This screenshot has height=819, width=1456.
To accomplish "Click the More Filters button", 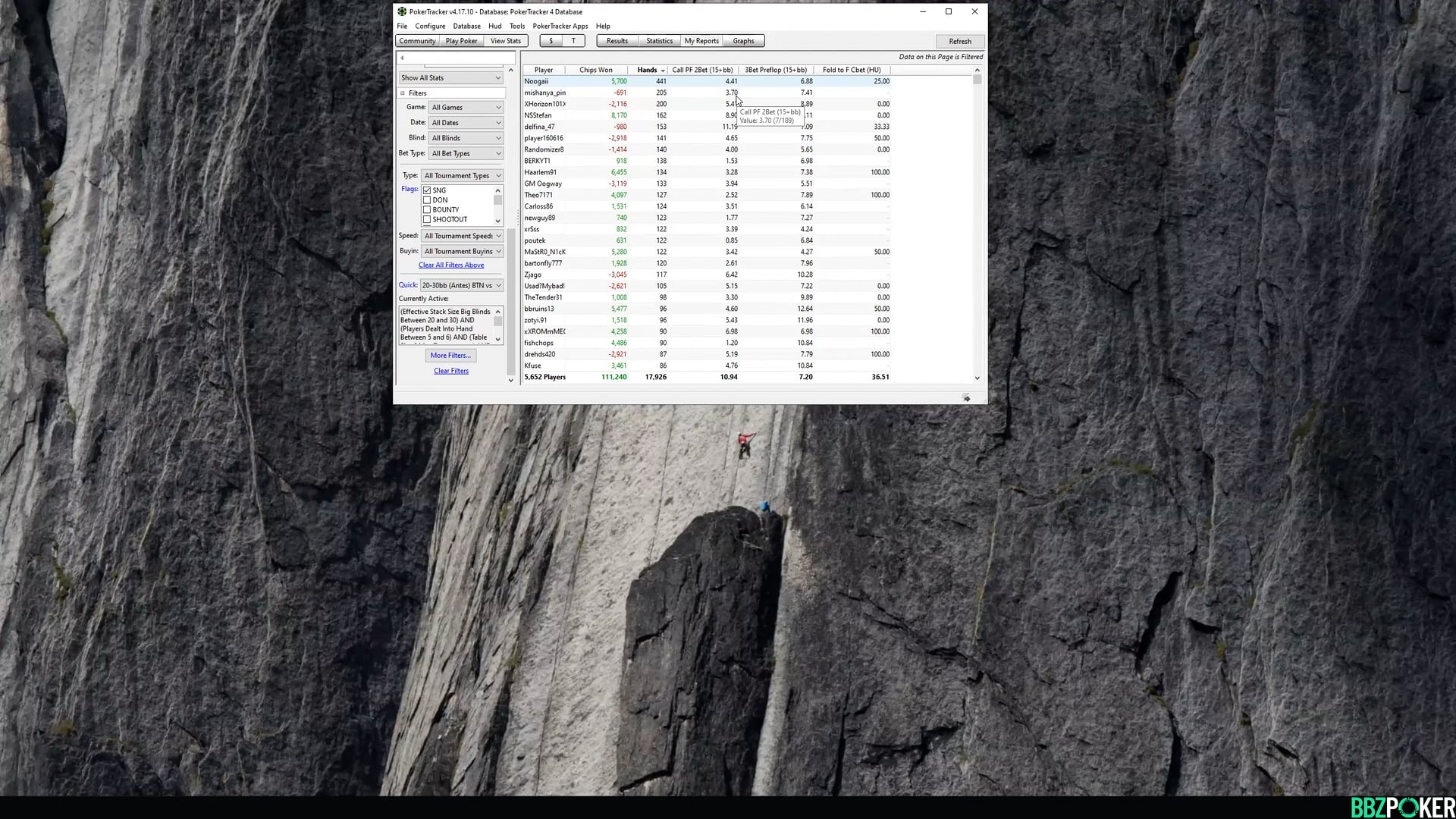I will coord(450,356).
